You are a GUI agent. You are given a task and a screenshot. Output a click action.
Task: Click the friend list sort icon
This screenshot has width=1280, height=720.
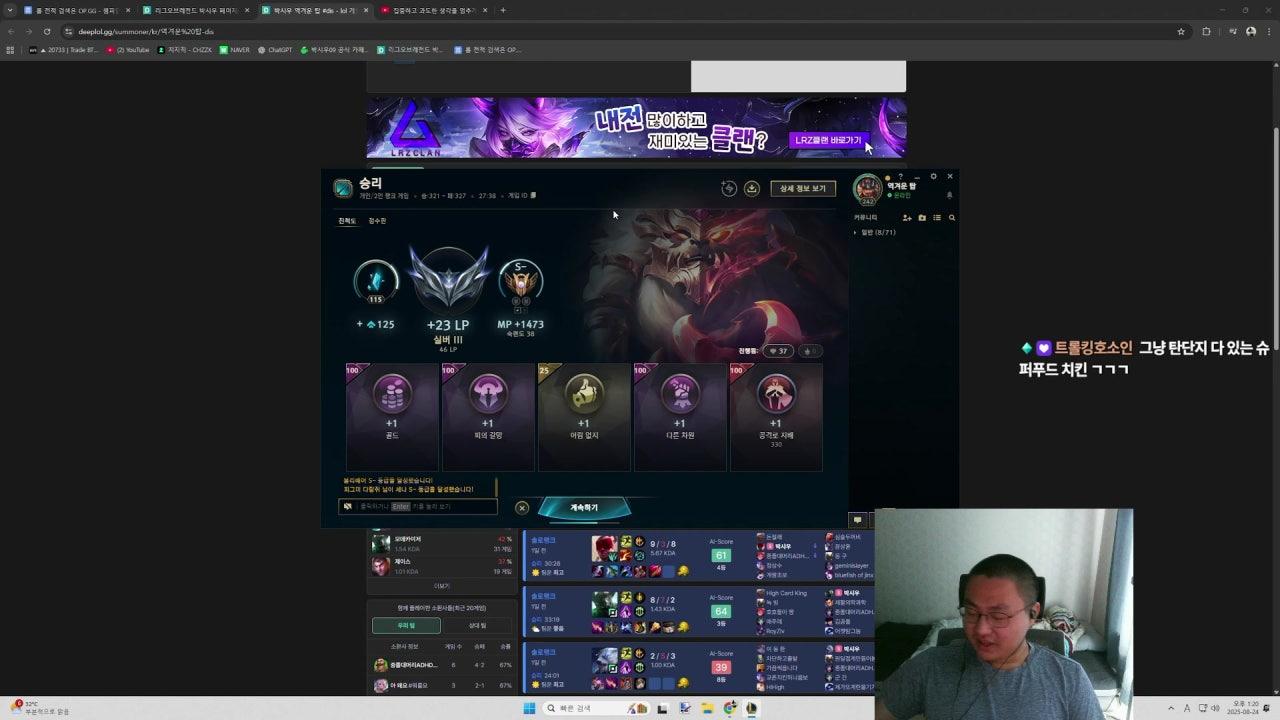(x=937, y=217)
